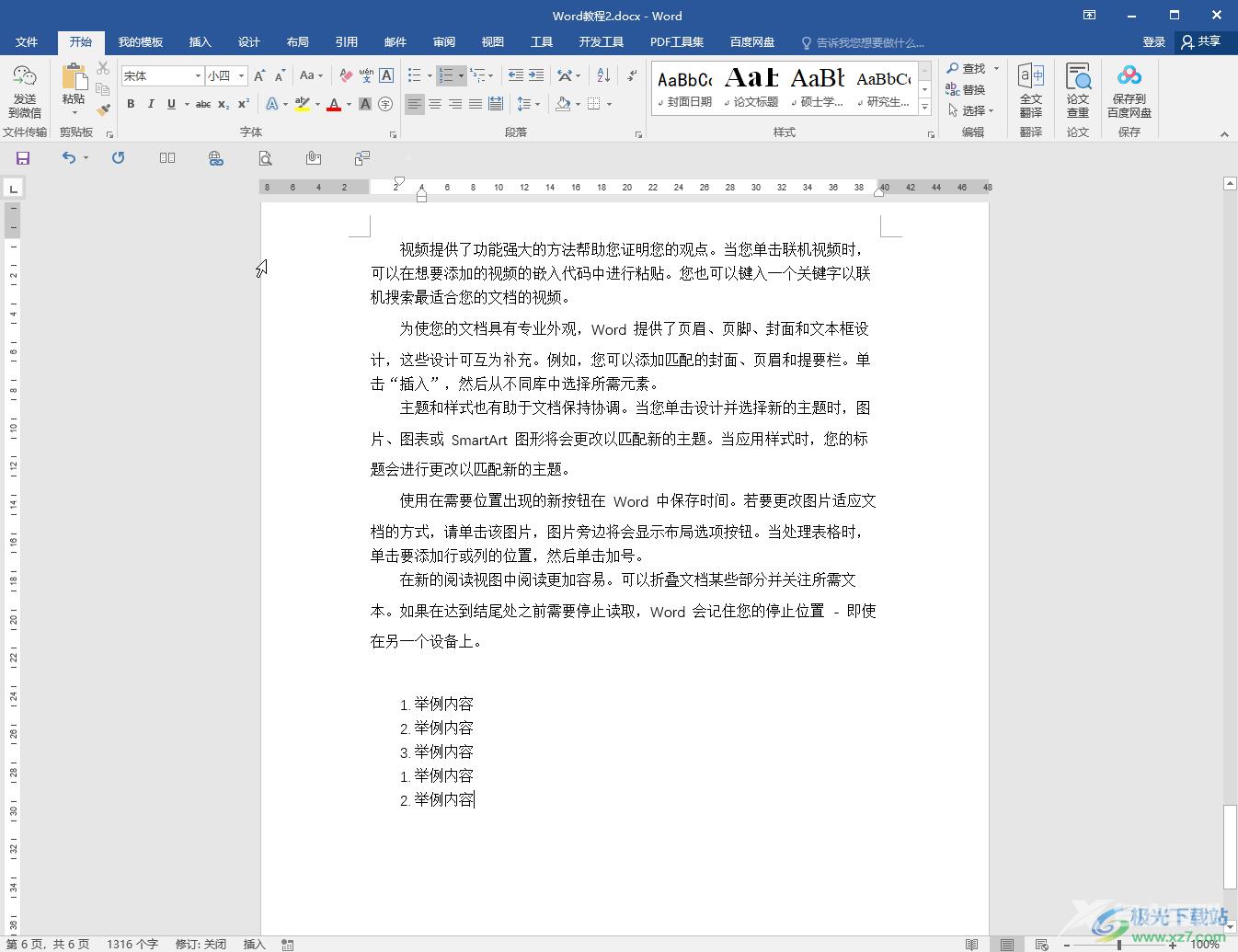Apply the 封面日期 style
Image resolution: width=1238 pixels, height=952 pixels.
[x=684, y=88]
